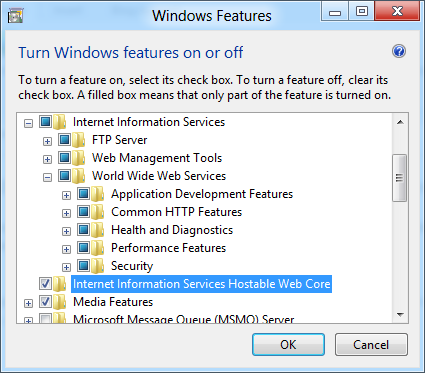The width and height of the screenshot is (425, 373).
Task: Select Application Development Features label
Action: pyautogui.click(x=202, y=194)
